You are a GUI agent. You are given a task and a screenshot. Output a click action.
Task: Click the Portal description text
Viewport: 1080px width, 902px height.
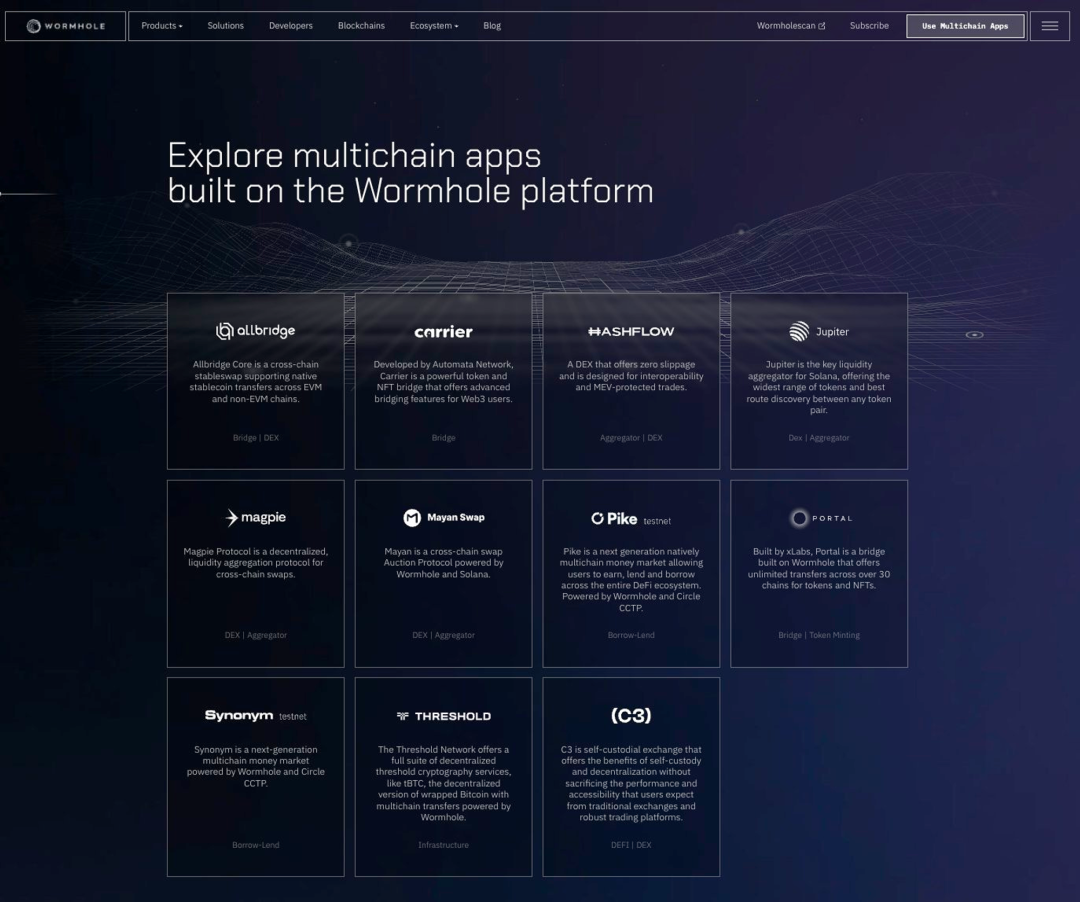(x=819, y=568)
